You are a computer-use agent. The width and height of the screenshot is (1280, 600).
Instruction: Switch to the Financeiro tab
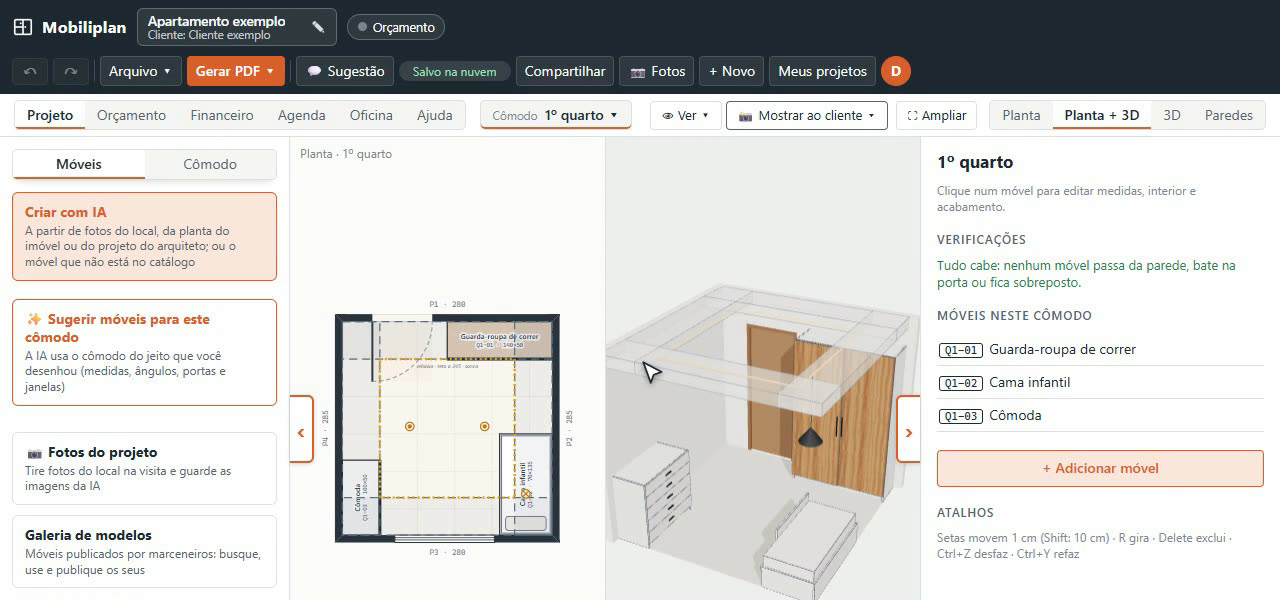[222, 115]
